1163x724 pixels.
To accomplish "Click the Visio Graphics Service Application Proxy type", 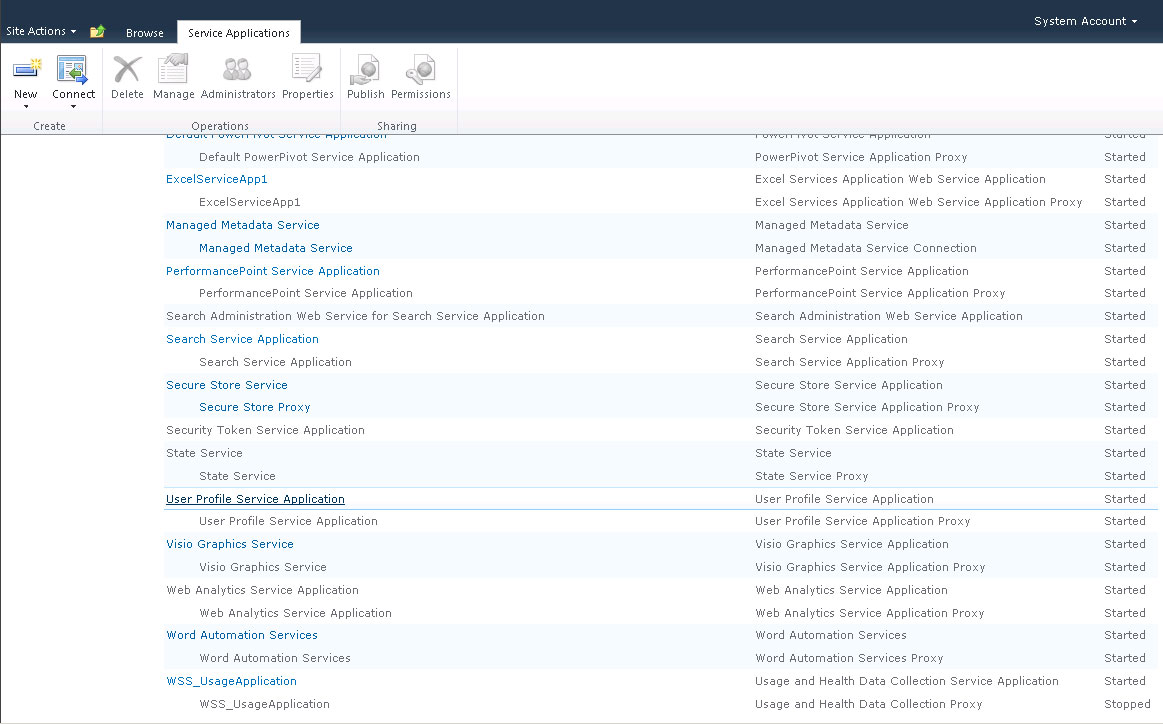I will pos(869,567).
